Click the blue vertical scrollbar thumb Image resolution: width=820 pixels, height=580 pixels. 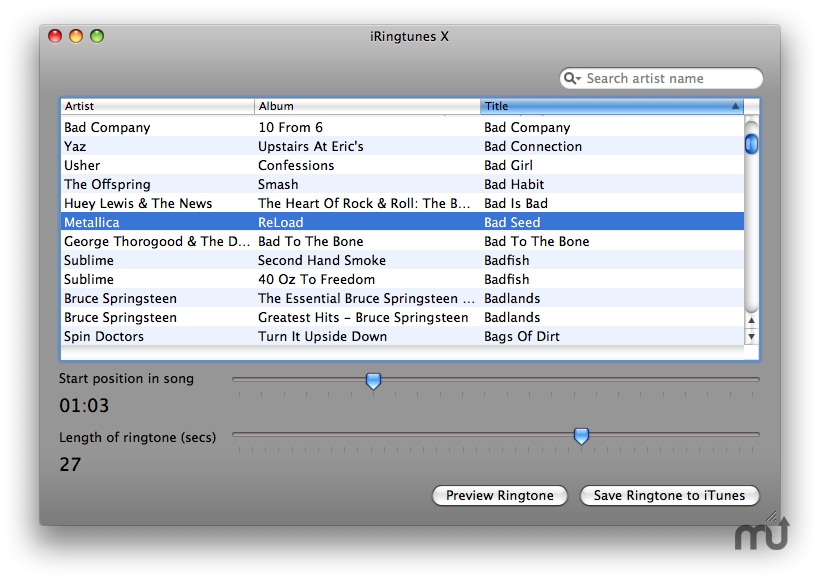(x=752, y=144)
